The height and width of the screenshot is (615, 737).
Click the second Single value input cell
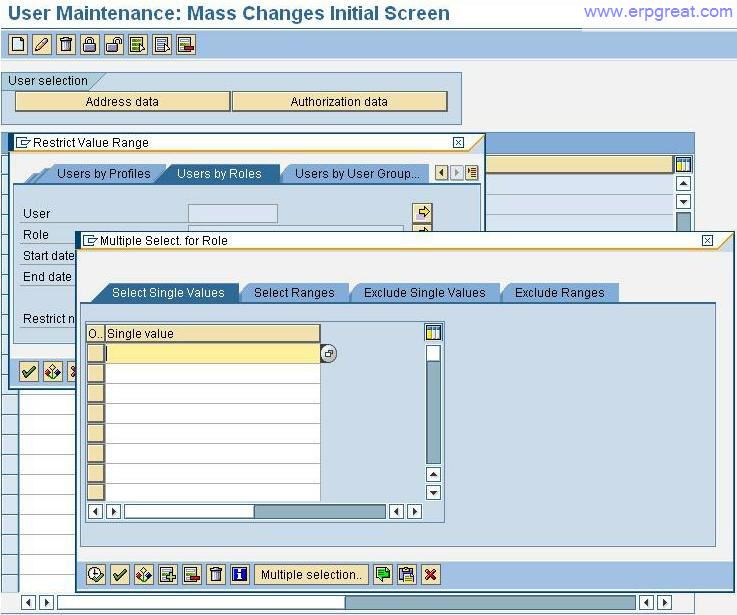212,373
